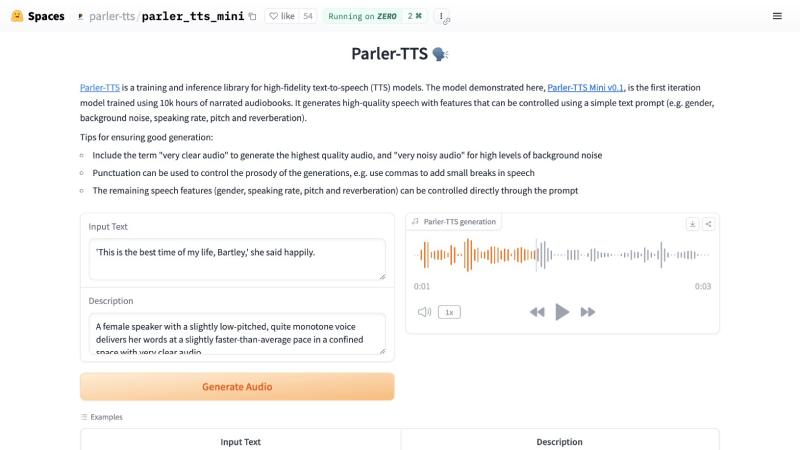Play the generated audio
Viewport: 800px width, 450px height.
coord(562,312)
